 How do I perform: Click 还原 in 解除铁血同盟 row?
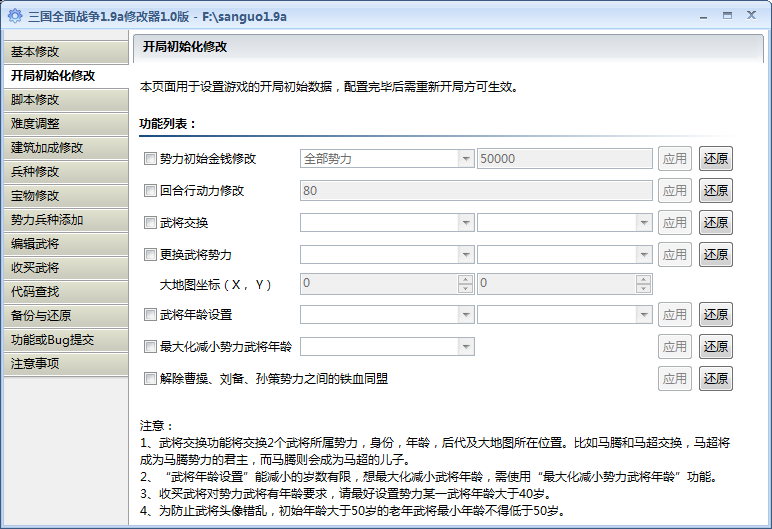tap(716, 379)
